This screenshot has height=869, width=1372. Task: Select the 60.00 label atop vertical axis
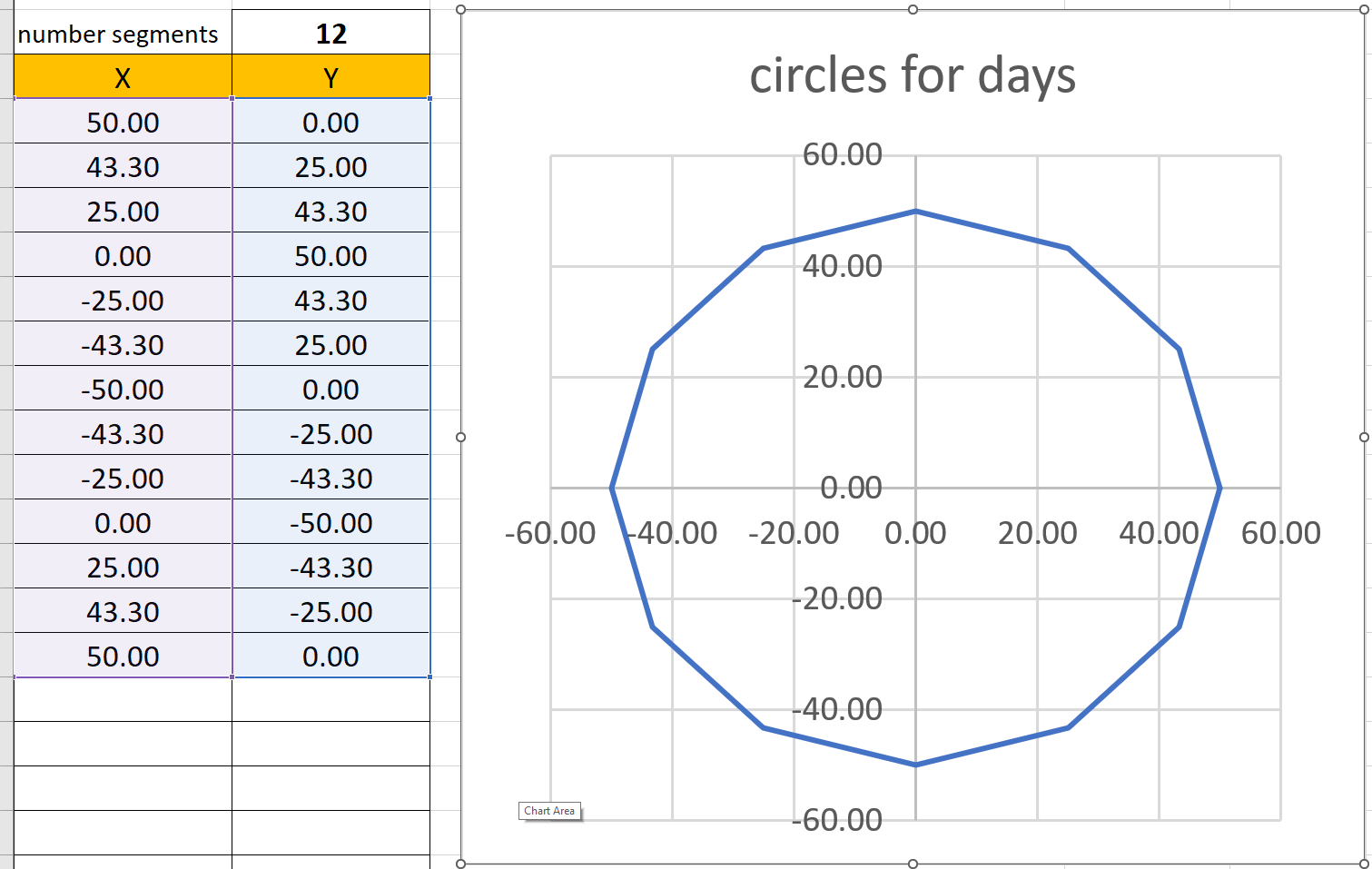click(x=842, y=154)
